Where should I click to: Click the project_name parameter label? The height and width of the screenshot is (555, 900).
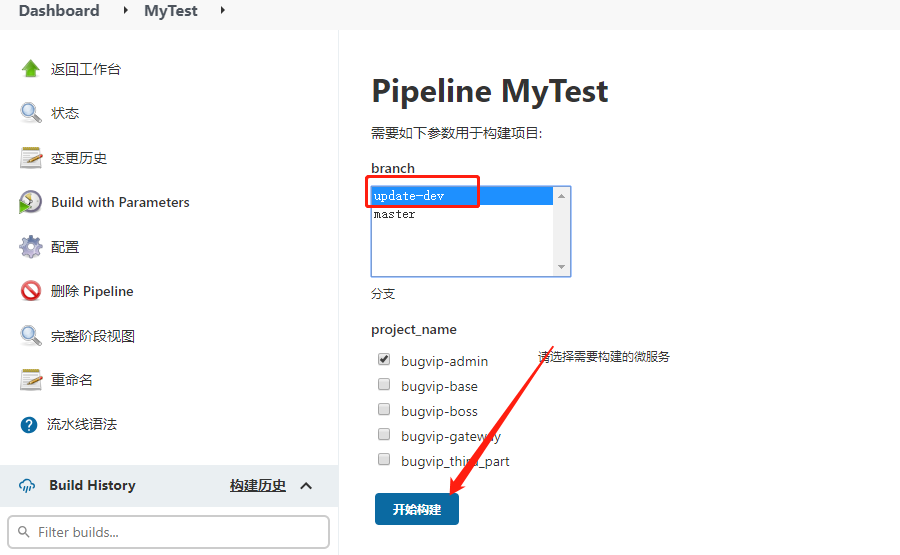point(414,329)
